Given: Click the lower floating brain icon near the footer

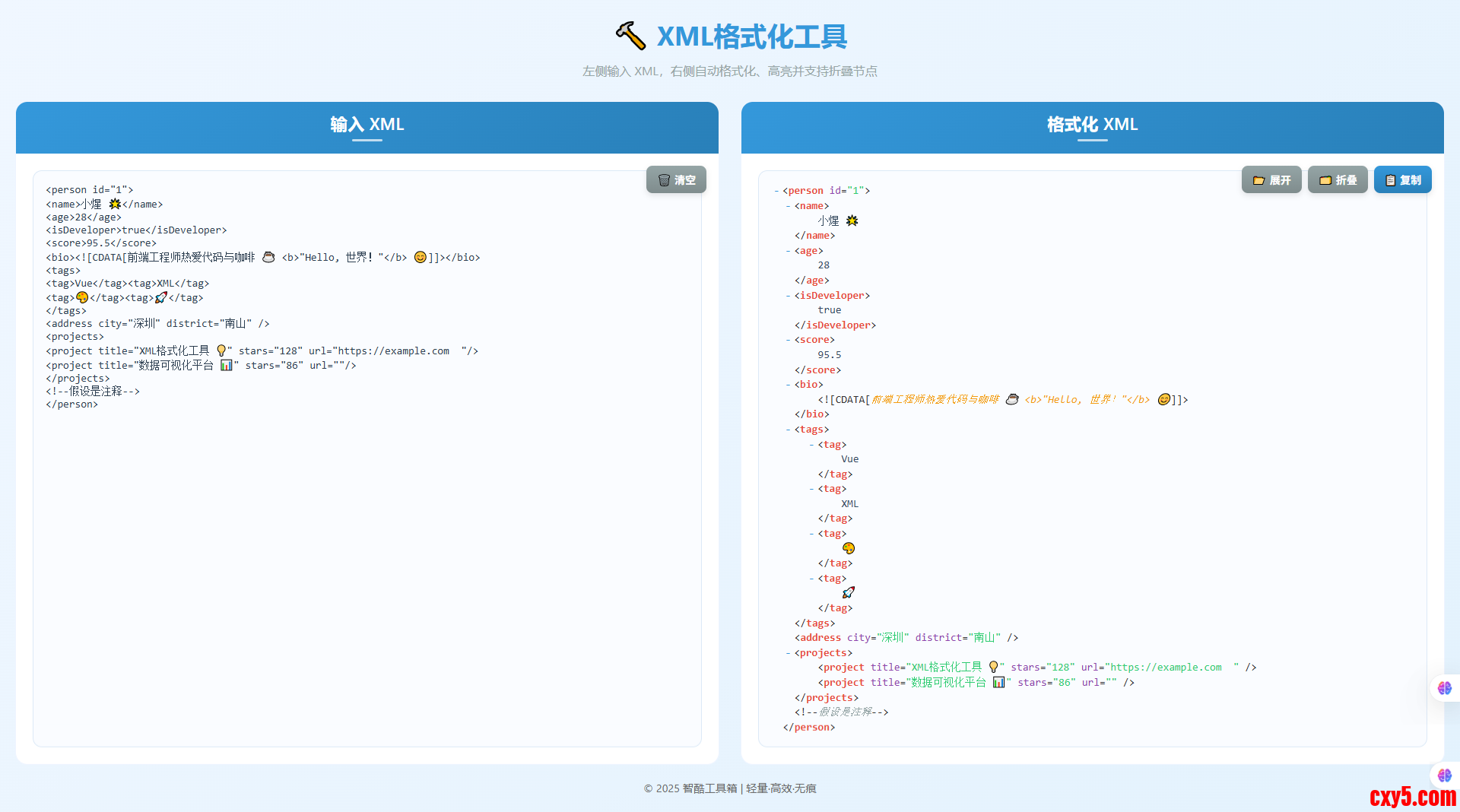Looking at the screenshot, I should pos(1445,776).
